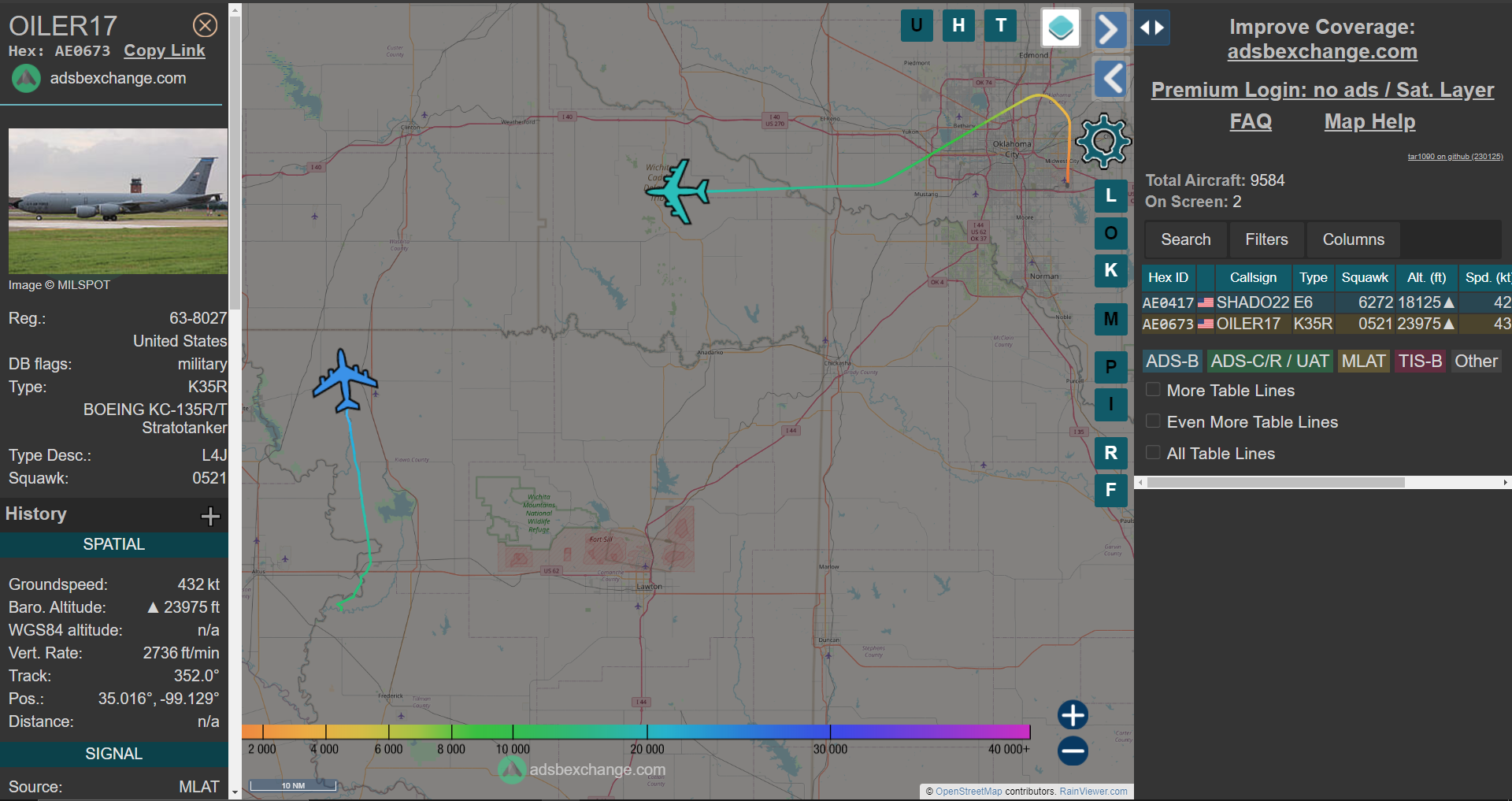Sort table by Type column header
Image resolution: width=1512 pixels, height=801 pixels.
coord(1313,277)
